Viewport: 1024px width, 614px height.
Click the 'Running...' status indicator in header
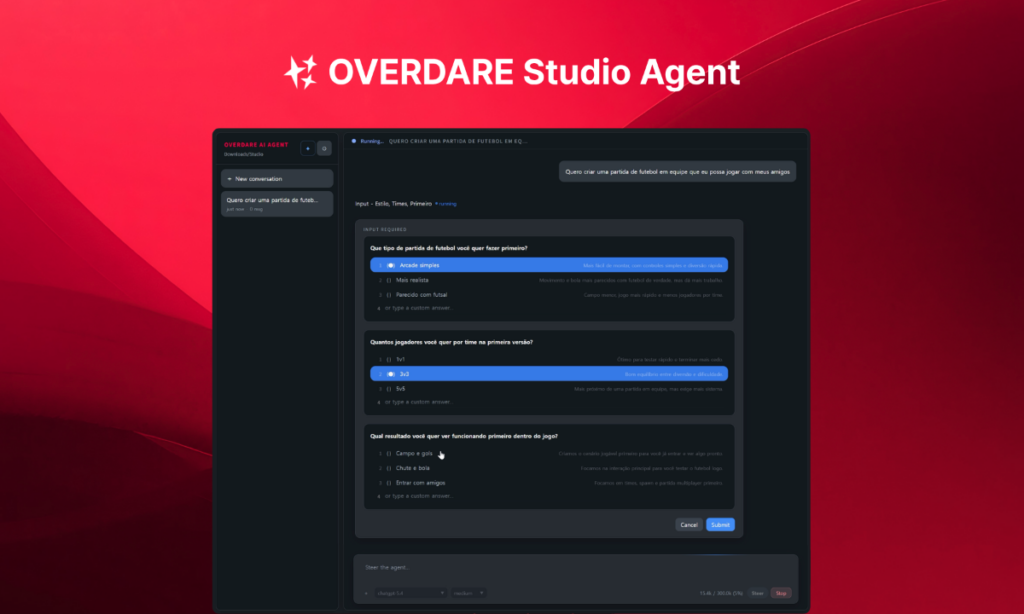(x=368, y=141)
